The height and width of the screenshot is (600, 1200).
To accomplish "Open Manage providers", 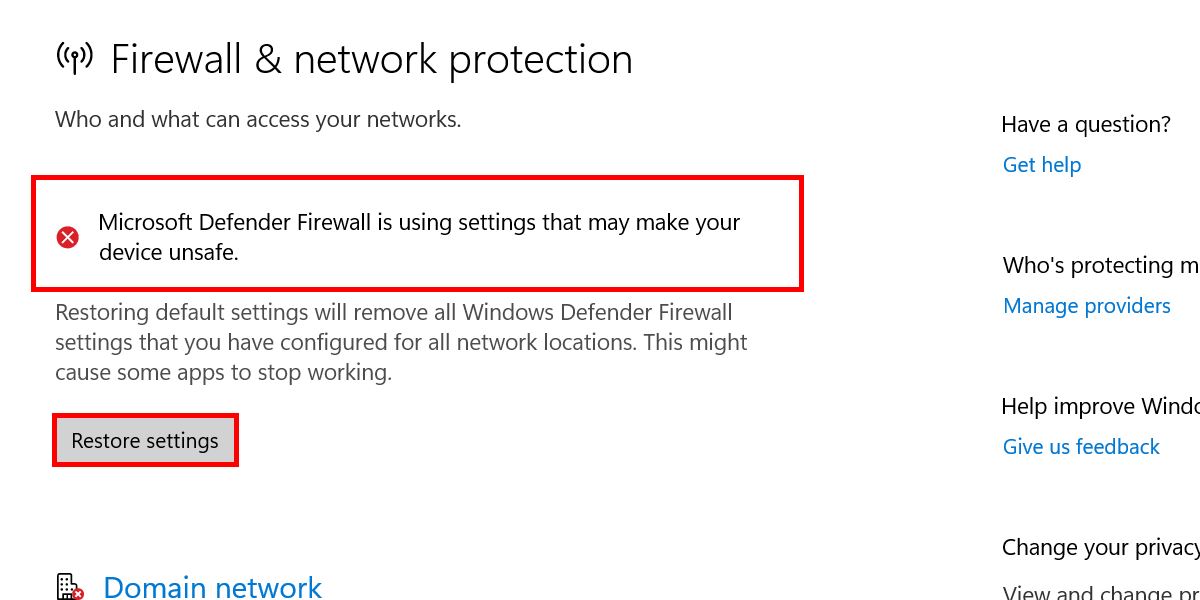I will pos(1086,305).
